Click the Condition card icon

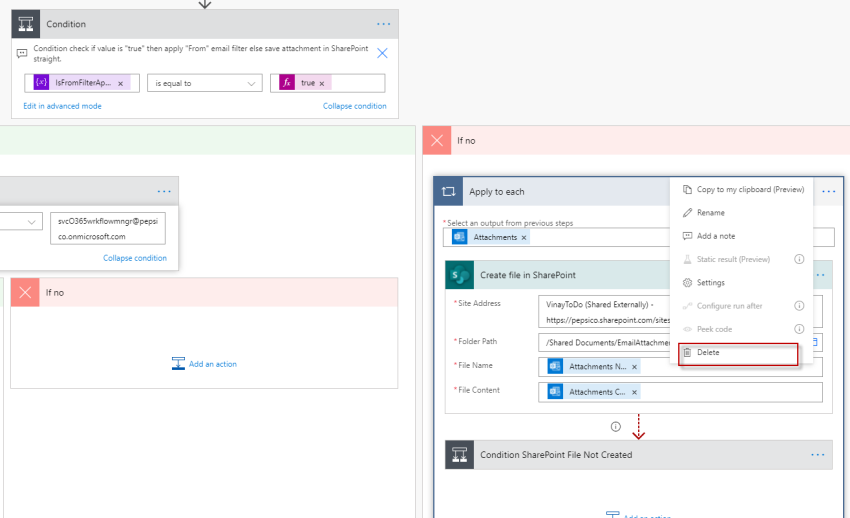pos(25,24)
